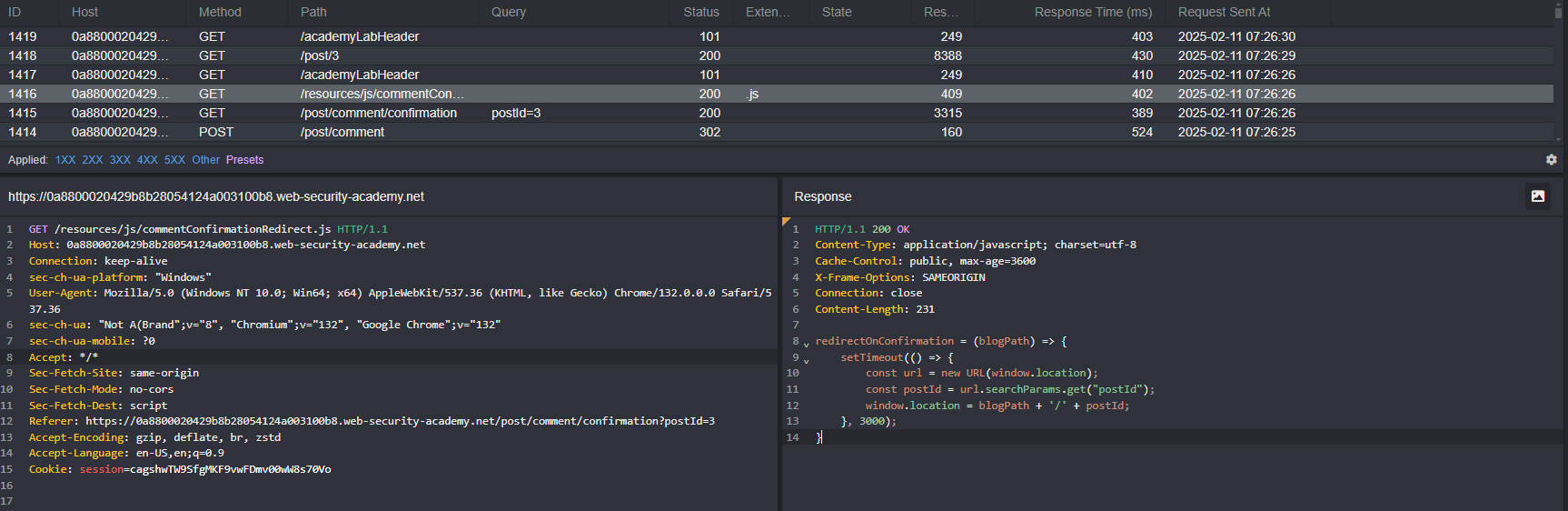The width and height of the screenshot is (1568, 511).
Task: Toggle the 3XX status filter
Action: (x=120, y=160)
